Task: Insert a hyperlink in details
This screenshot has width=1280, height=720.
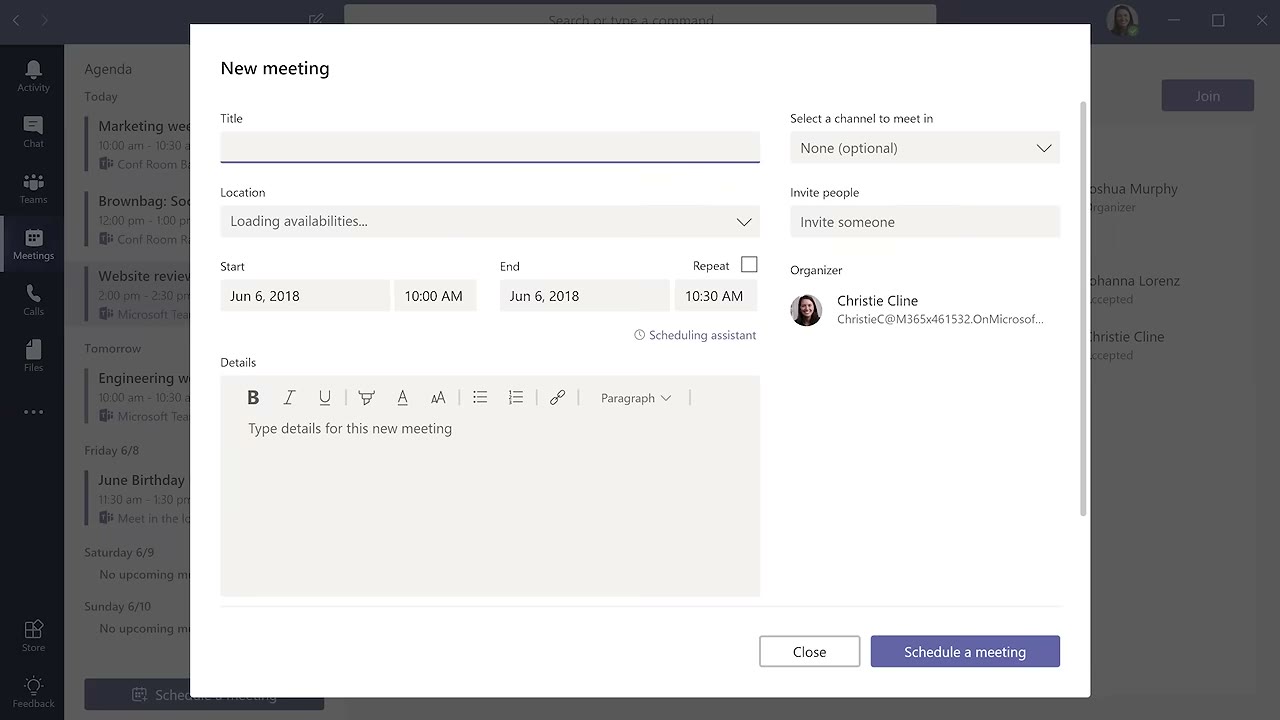Action: [557, 398]
